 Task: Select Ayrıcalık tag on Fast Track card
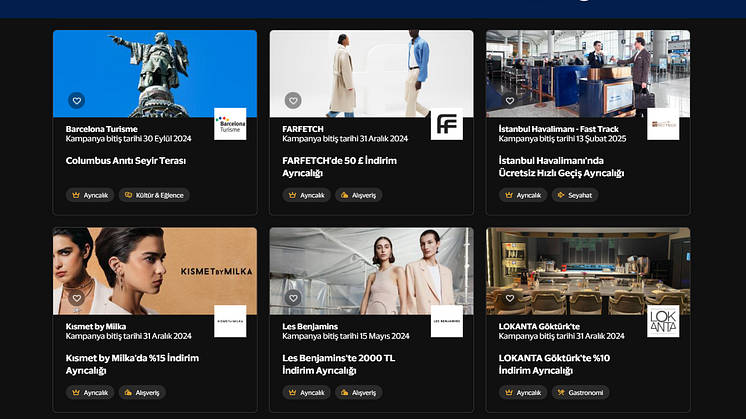(523, 195)
